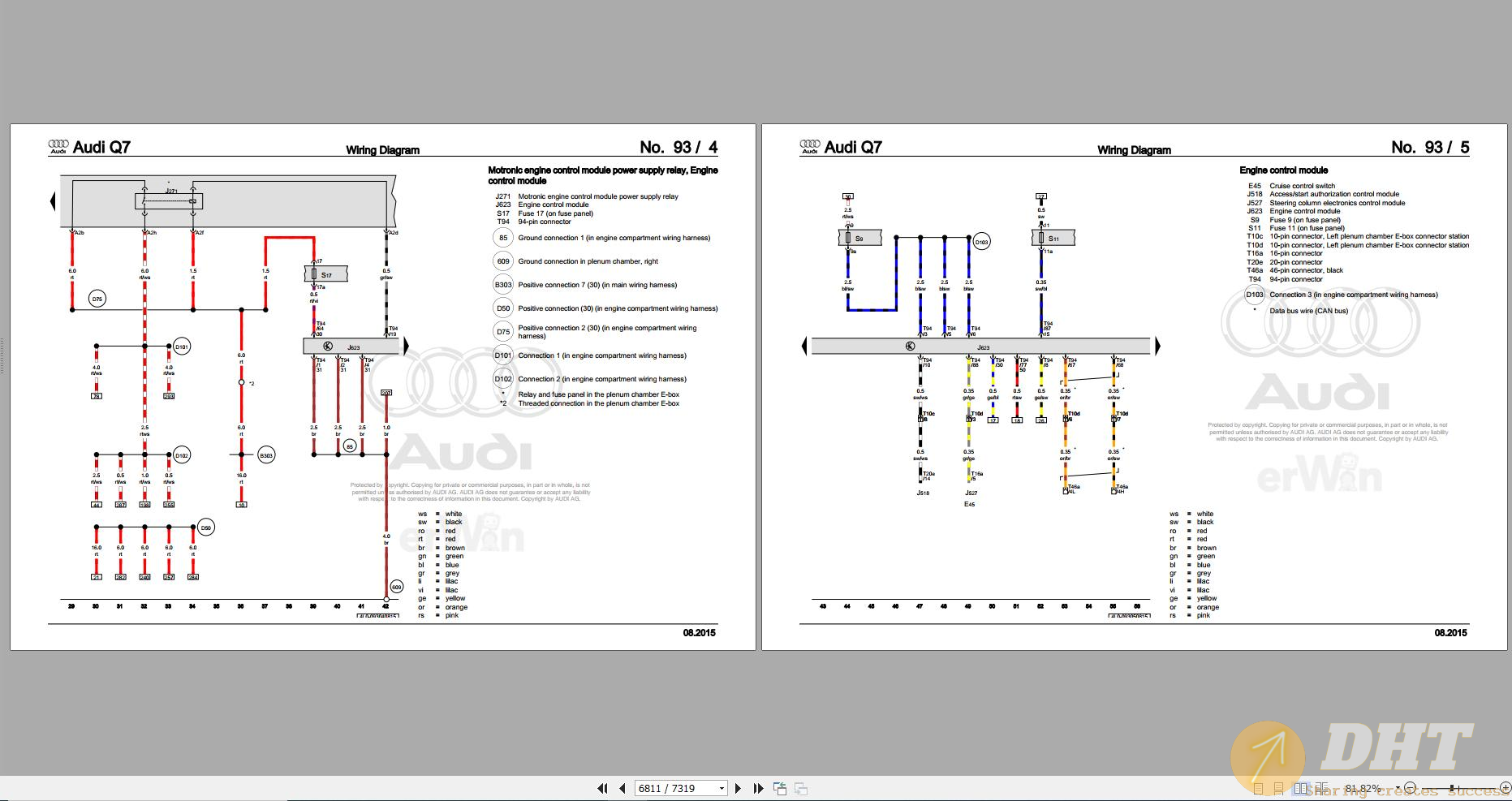Image resolution: width=1512 pixels, height=801 pixels.
Task: Click the 'orange' colour key entry on the left page
Action: 456,607
